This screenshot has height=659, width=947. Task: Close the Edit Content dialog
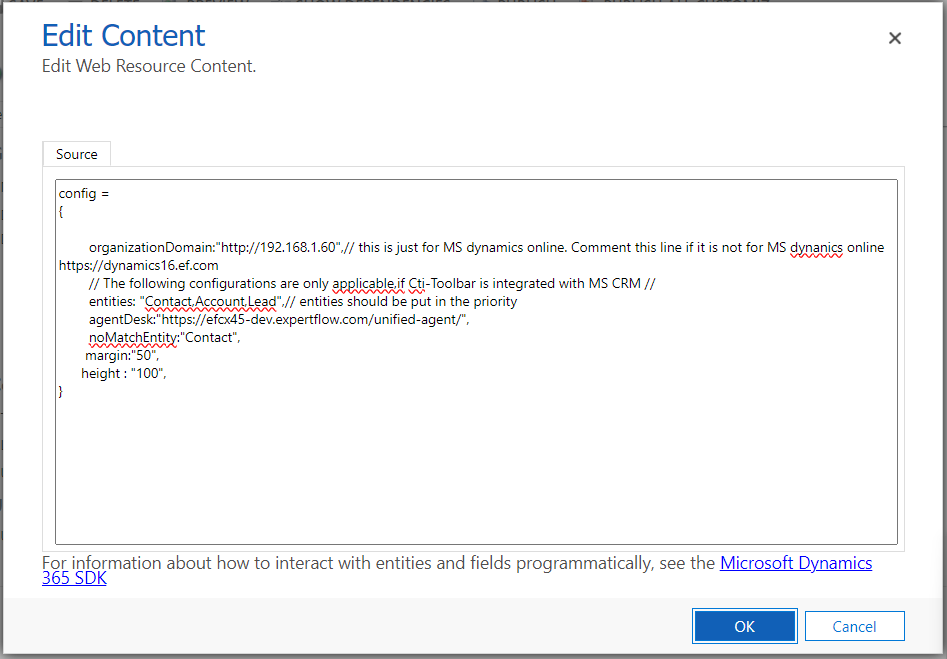[x=895, y=38]
